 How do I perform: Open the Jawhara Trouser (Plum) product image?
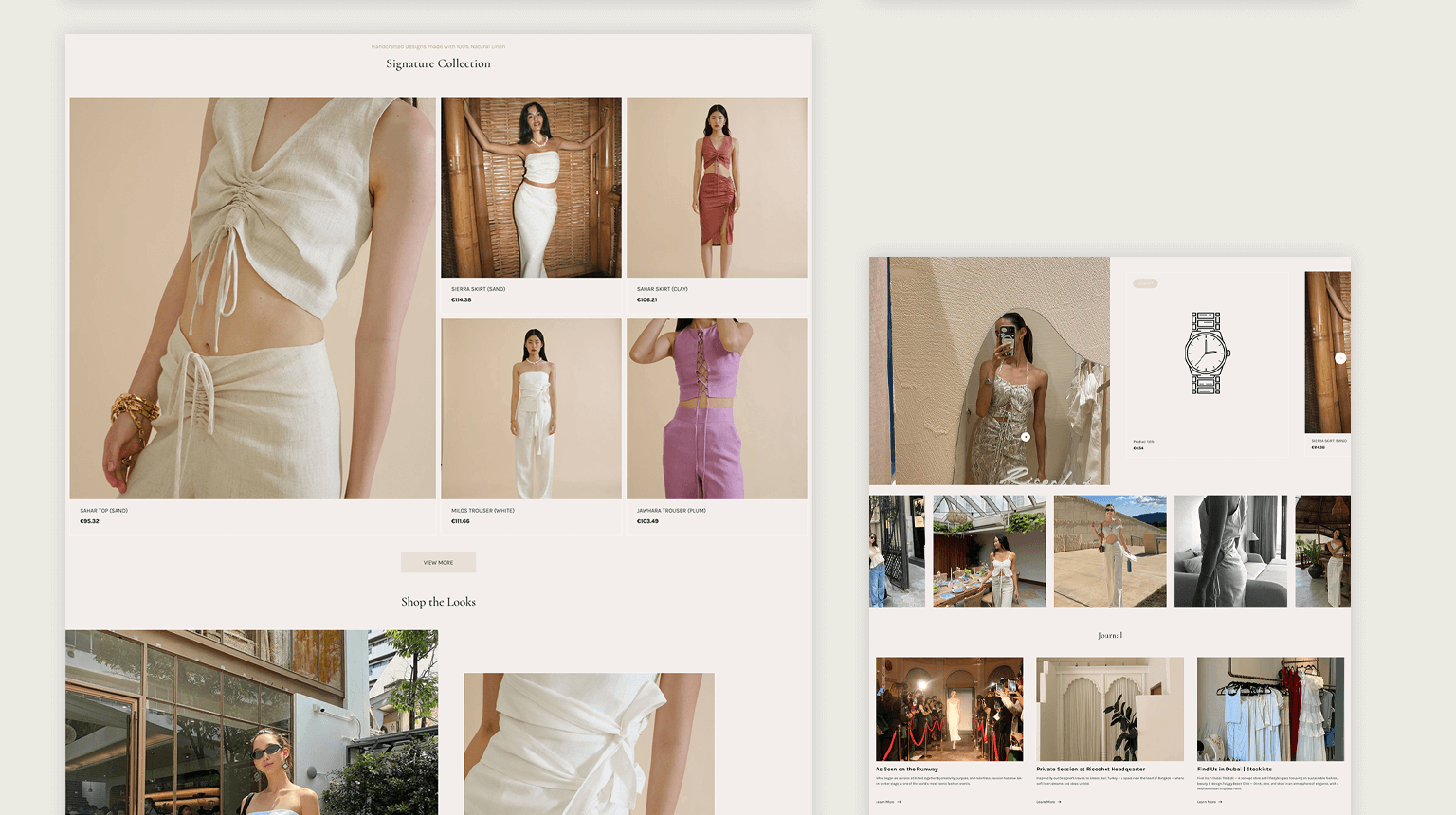coord(717,408)
